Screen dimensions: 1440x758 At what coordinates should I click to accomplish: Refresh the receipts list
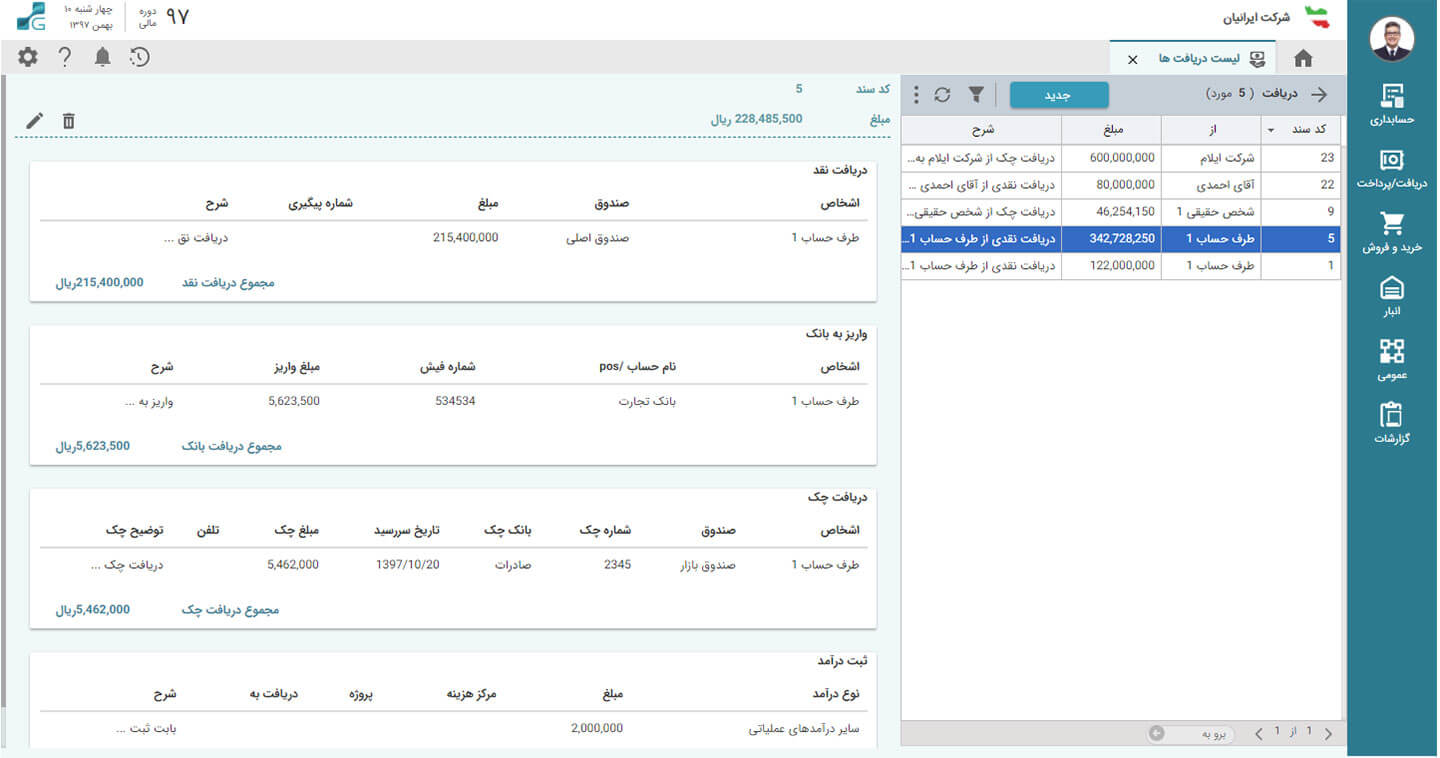pos(942,95)
